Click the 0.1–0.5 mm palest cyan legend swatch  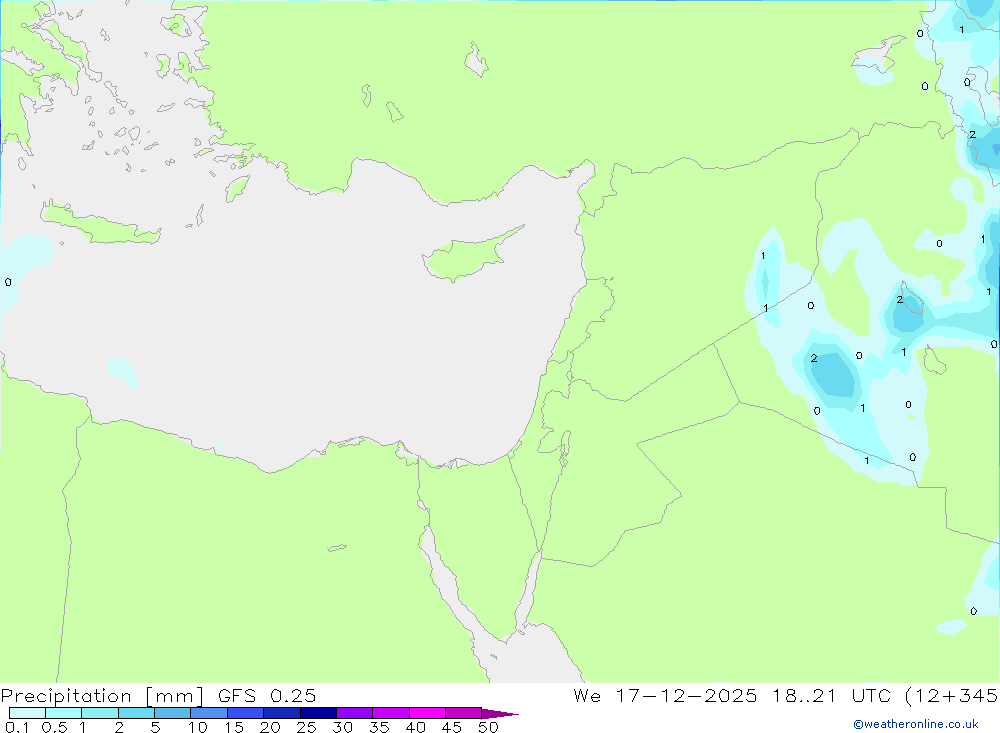tap(27, 713)
